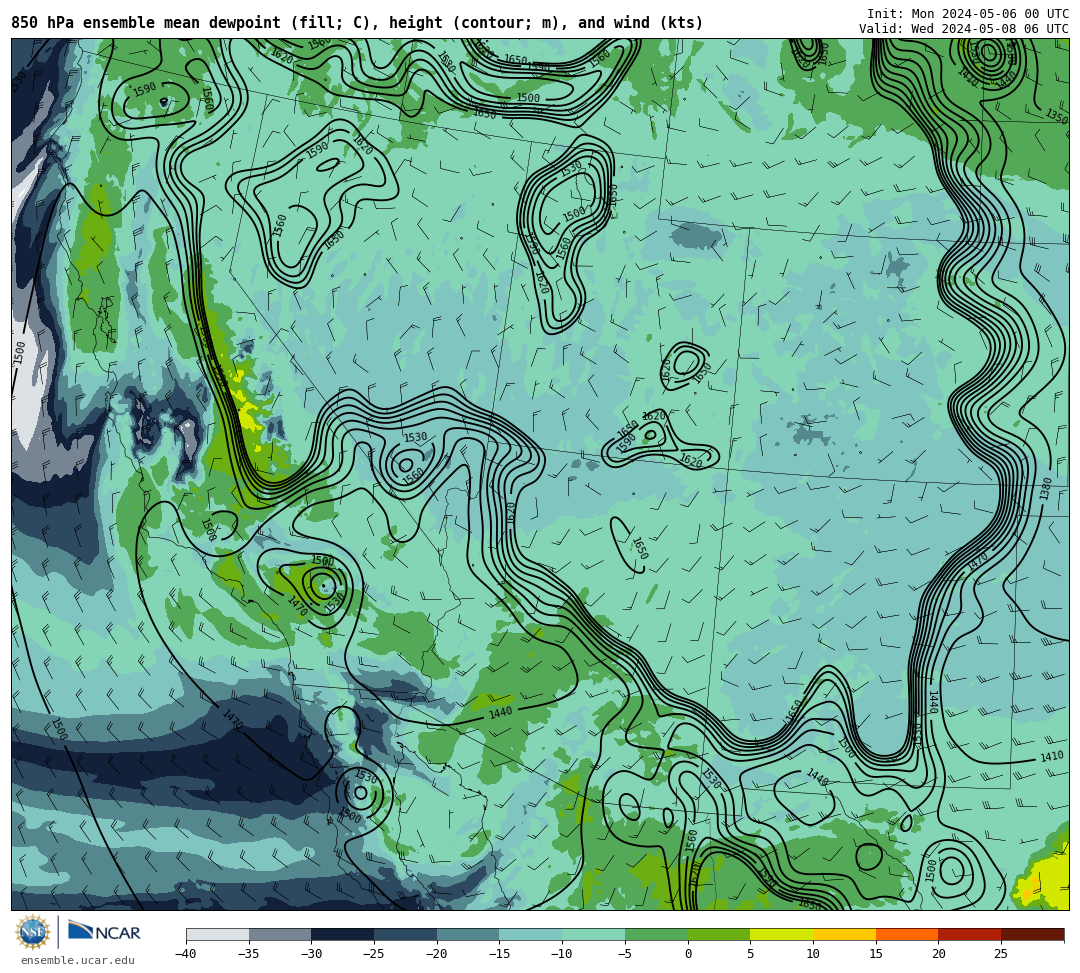The height and width of the screenshot is (973, 1080).
Task: Click the colorbar tick label '25'
Action: [1001, 954]
